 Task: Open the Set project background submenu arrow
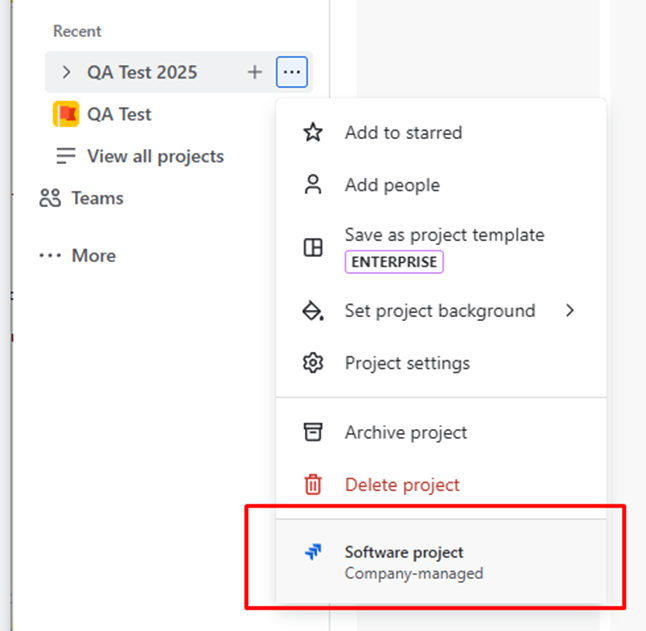[570, 311]
